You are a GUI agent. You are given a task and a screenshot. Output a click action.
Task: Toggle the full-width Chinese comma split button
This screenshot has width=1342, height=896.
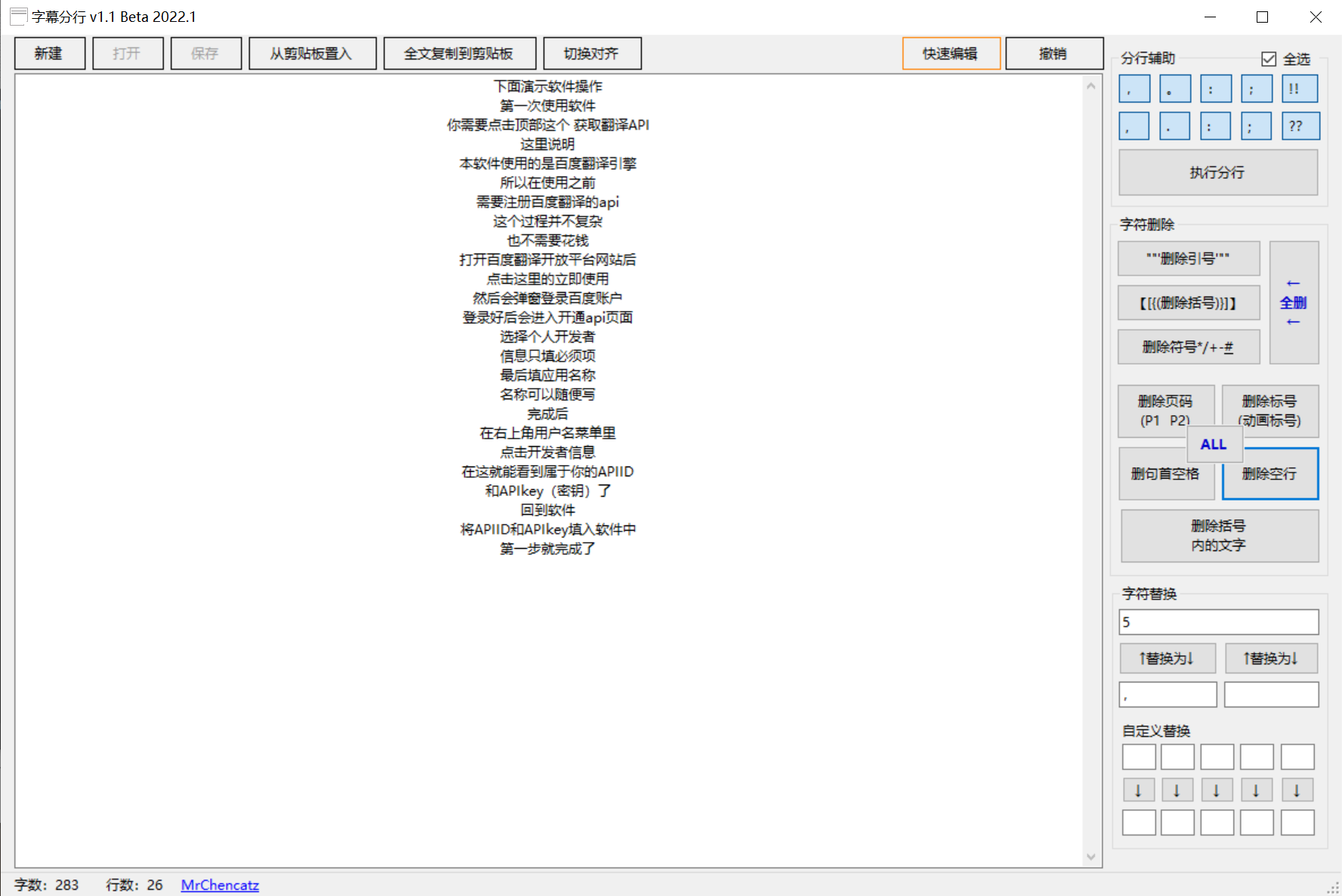[1134, 88]
